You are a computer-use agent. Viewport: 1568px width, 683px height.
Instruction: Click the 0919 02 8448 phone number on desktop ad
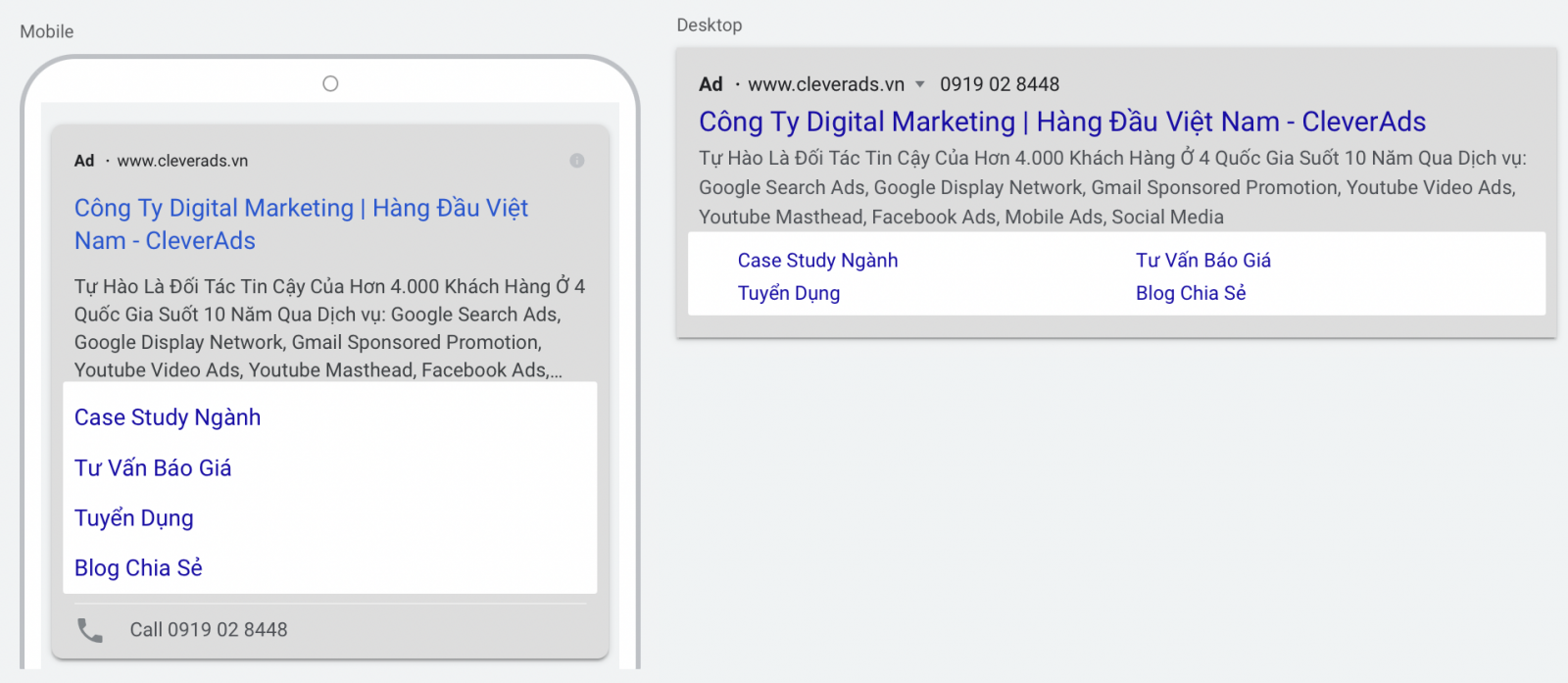point(1000,84)
